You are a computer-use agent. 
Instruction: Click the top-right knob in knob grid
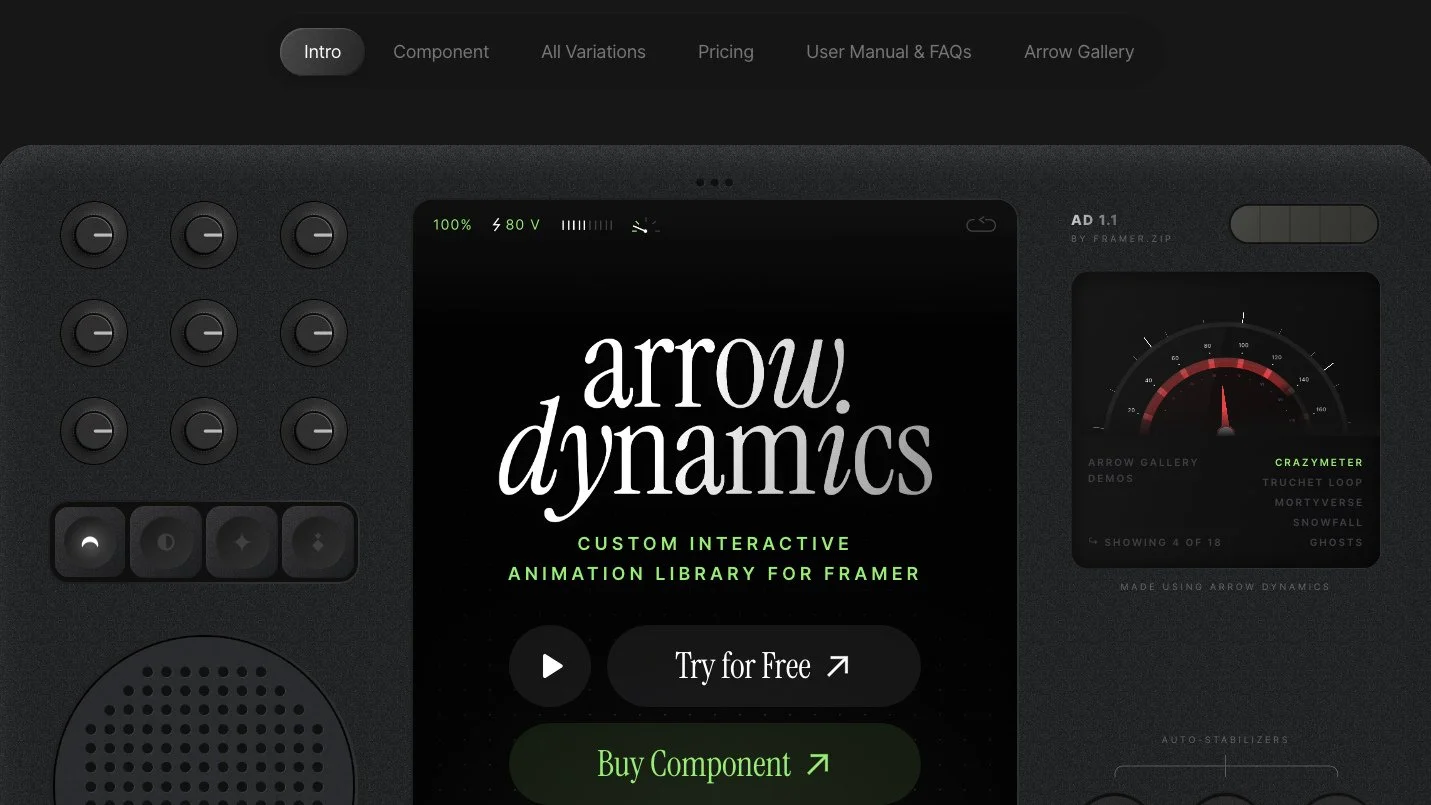point(314,236)
